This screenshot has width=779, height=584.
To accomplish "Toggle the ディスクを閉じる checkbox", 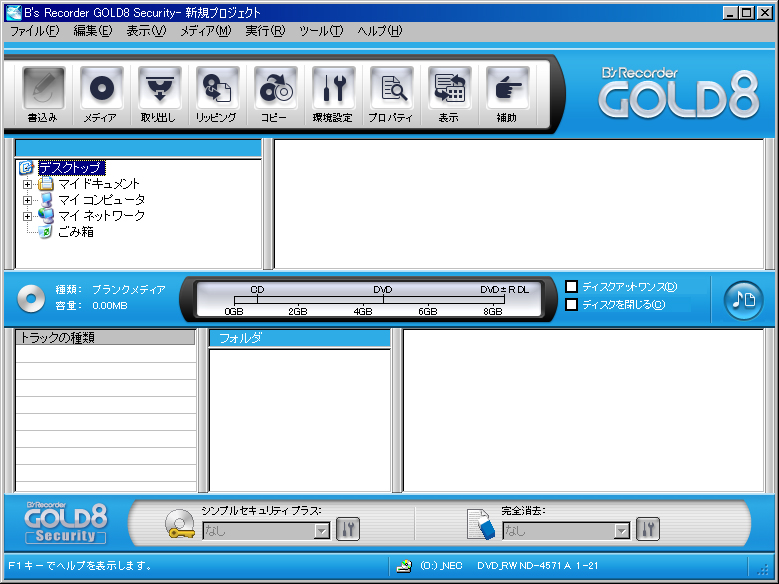I will click(x=572, y=305).
